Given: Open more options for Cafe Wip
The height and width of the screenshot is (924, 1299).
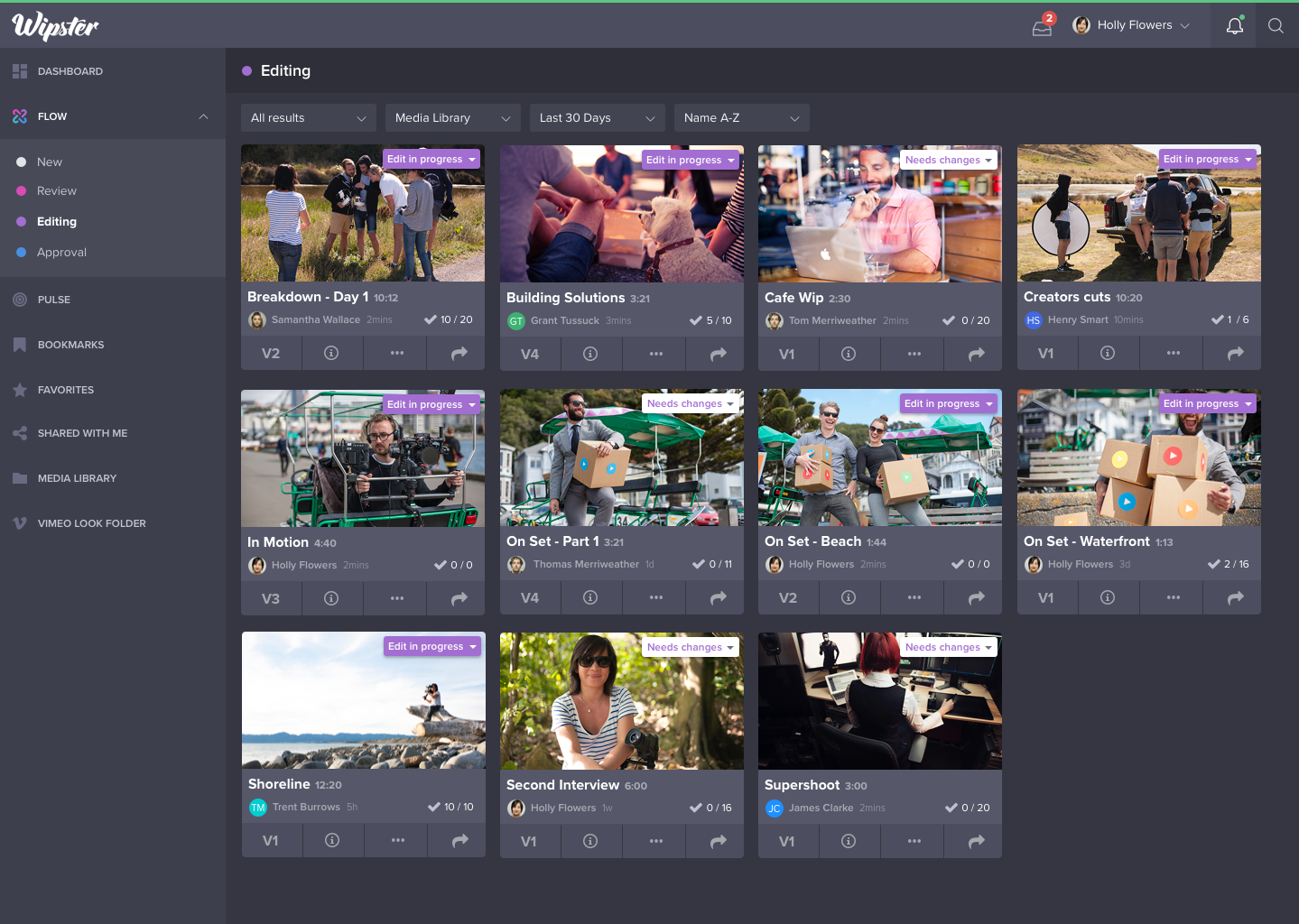Looking at the screenshot, I should 914,354.
